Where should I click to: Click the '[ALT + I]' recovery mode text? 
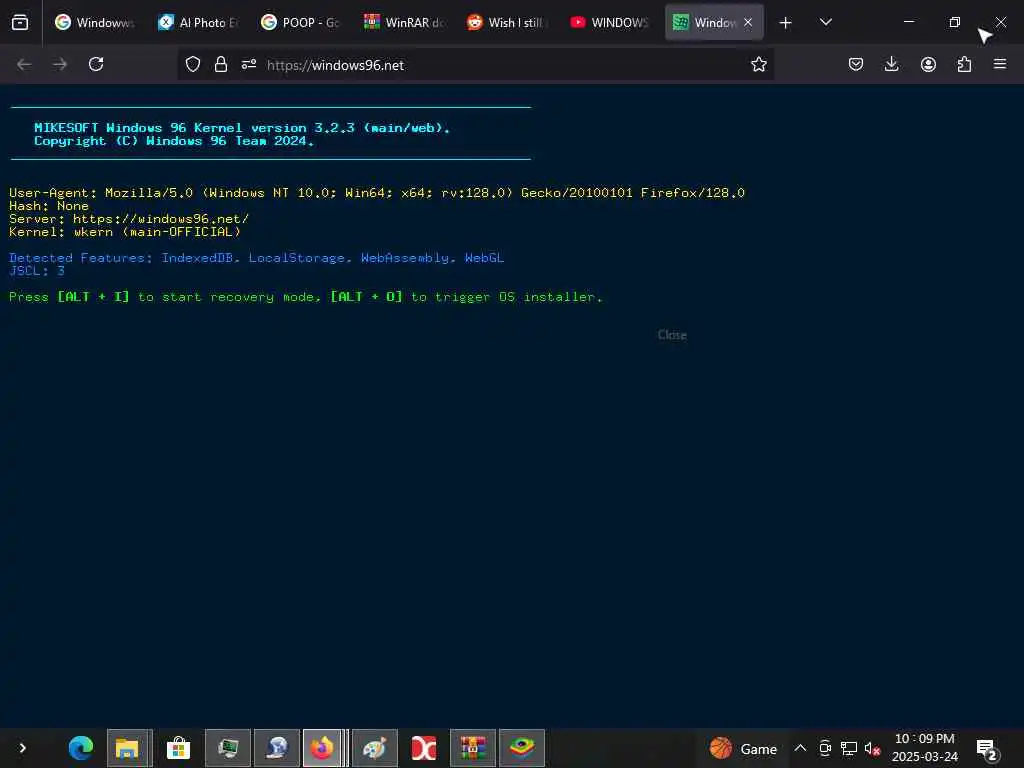pyautogui.click(x=93, y=296)
